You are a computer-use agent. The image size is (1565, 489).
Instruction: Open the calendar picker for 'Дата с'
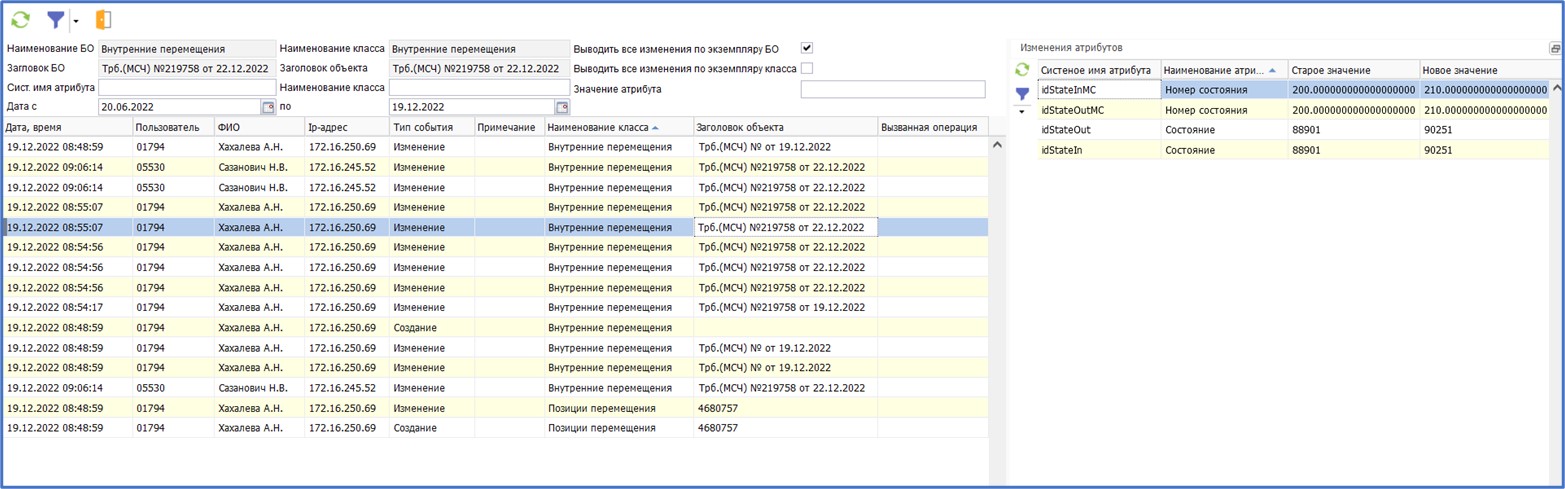click(x=268, y=107)
